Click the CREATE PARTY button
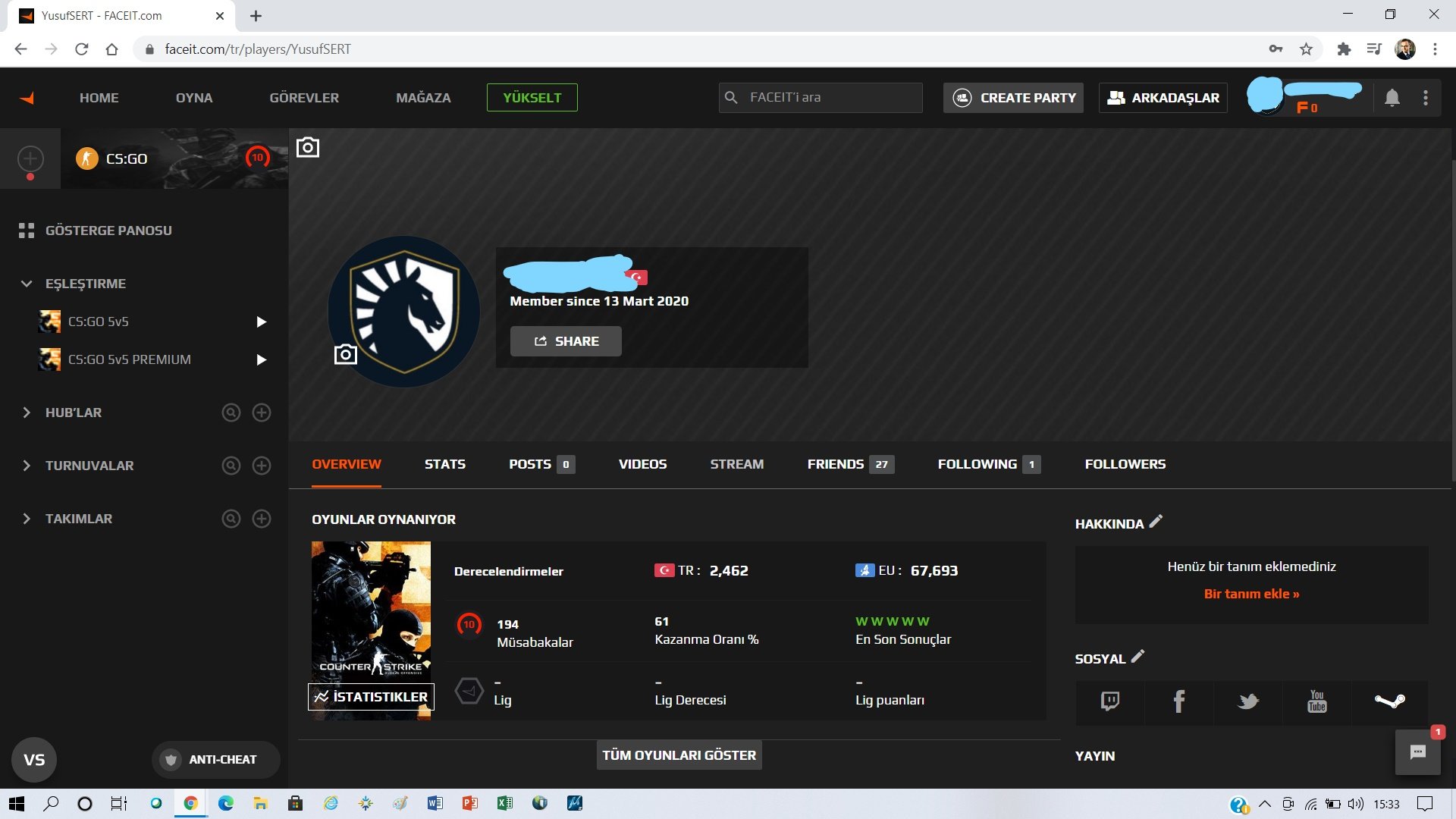 point(1013,98)
